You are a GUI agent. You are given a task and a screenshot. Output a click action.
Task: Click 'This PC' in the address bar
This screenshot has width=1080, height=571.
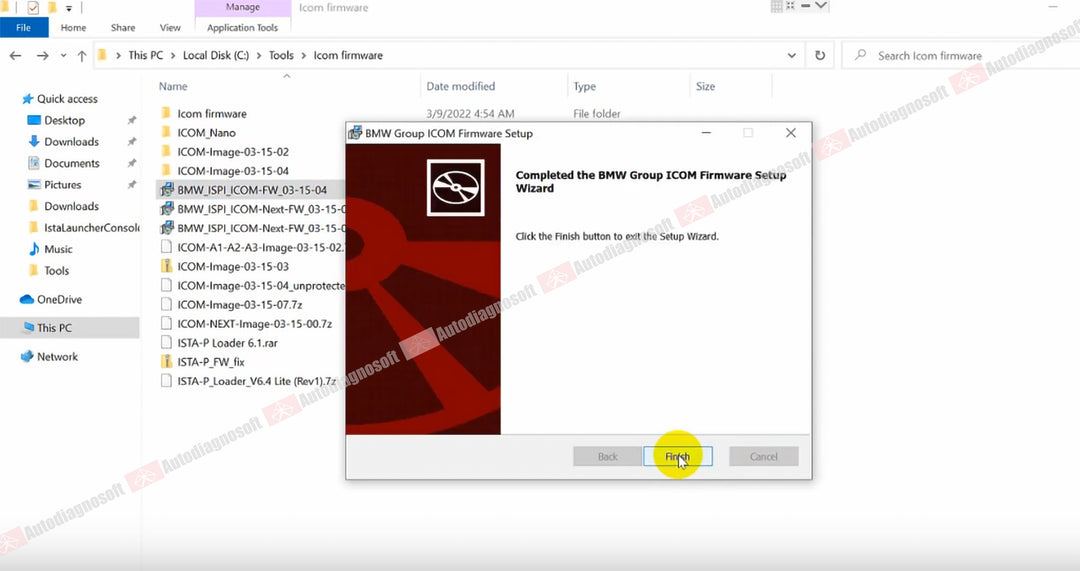(145, 55)
